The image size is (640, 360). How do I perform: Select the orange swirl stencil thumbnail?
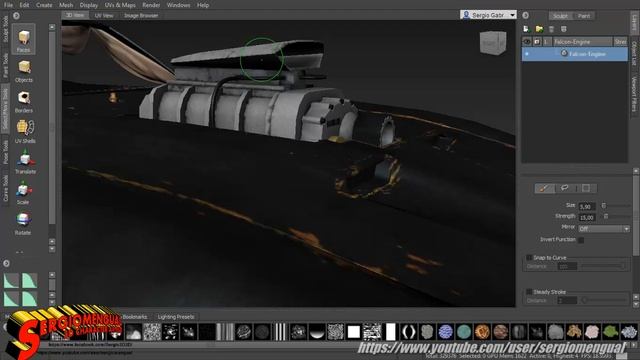(482, 332)
